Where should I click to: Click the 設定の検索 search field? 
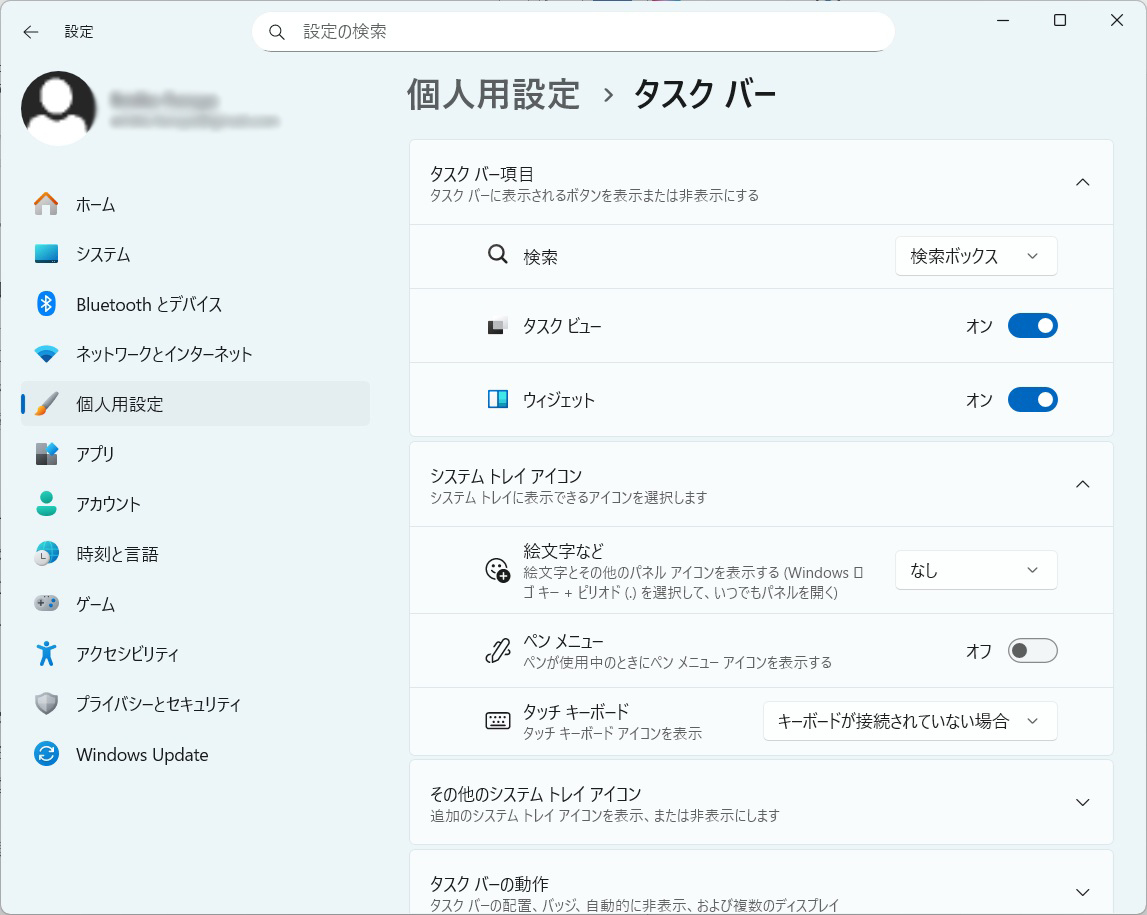[x=590, y=32]
